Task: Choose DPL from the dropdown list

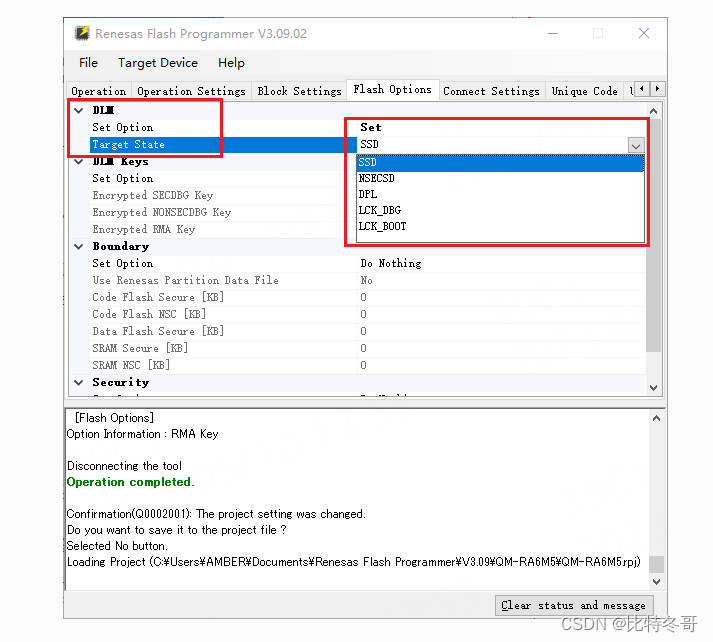Action: pyautogui.click(x=500, y=194)
